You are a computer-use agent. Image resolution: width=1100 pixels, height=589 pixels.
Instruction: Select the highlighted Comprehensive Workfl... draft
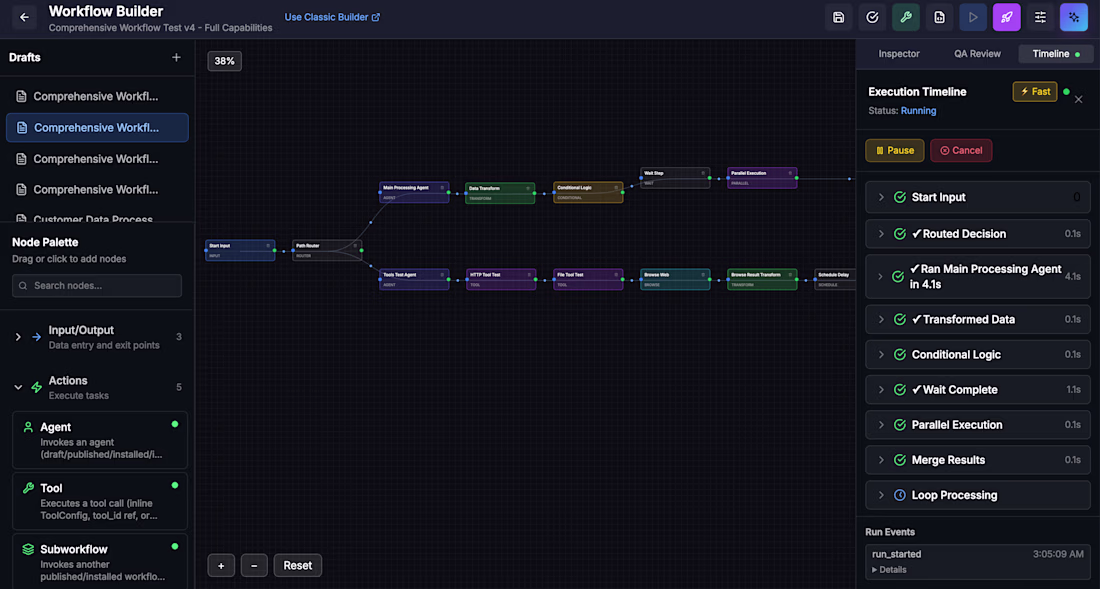(97, 128)
